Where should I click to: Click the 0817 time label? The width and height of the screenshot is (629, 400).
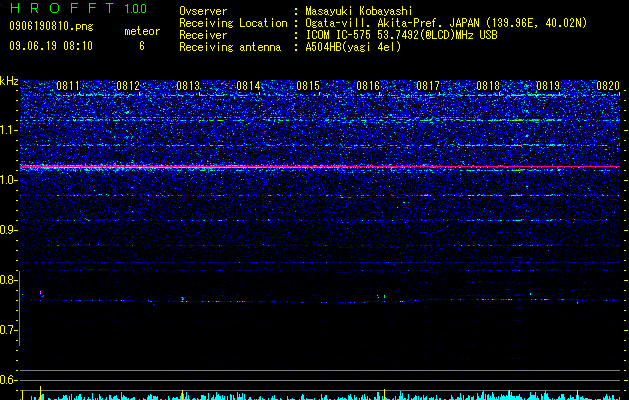click(x=428, y=86)
